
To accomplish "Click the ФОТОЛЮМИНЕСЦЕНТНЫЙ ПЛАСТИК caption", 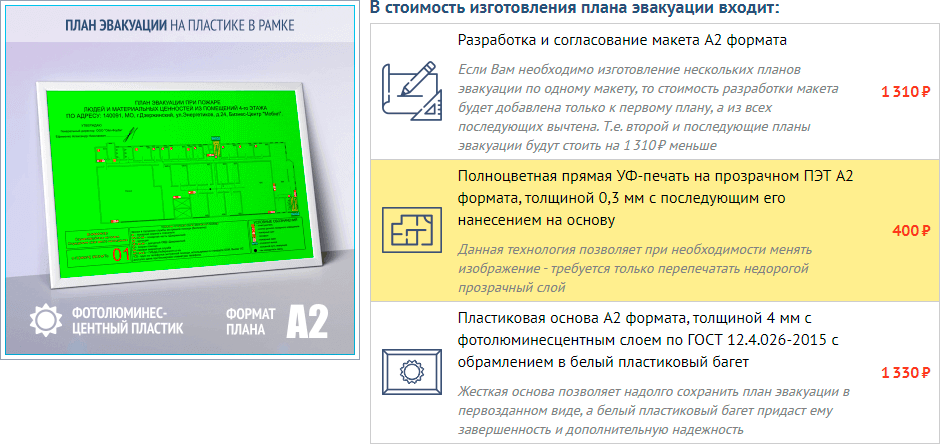I will tap(125, 320).
